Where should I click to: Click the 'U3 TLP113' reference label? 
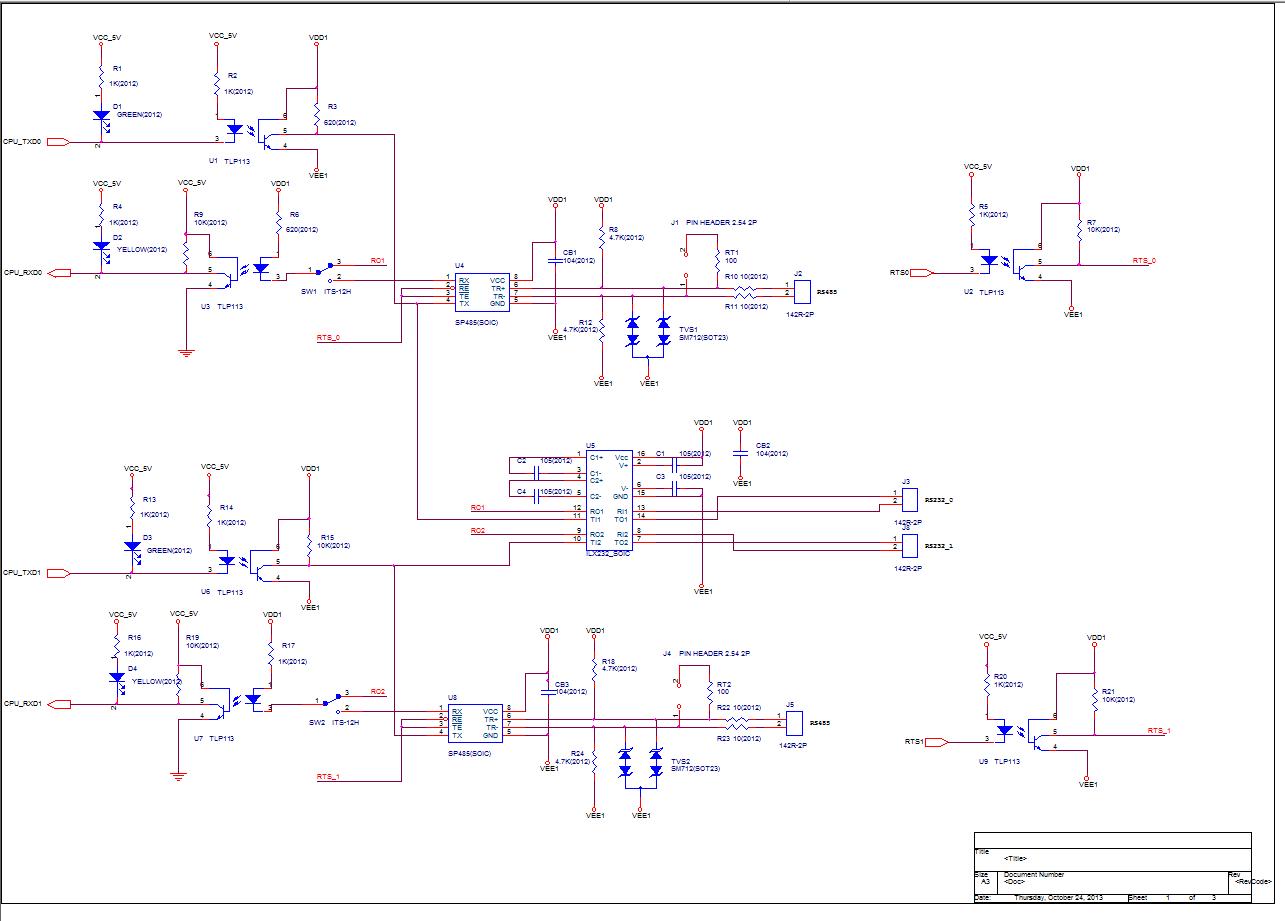[222, 307]
